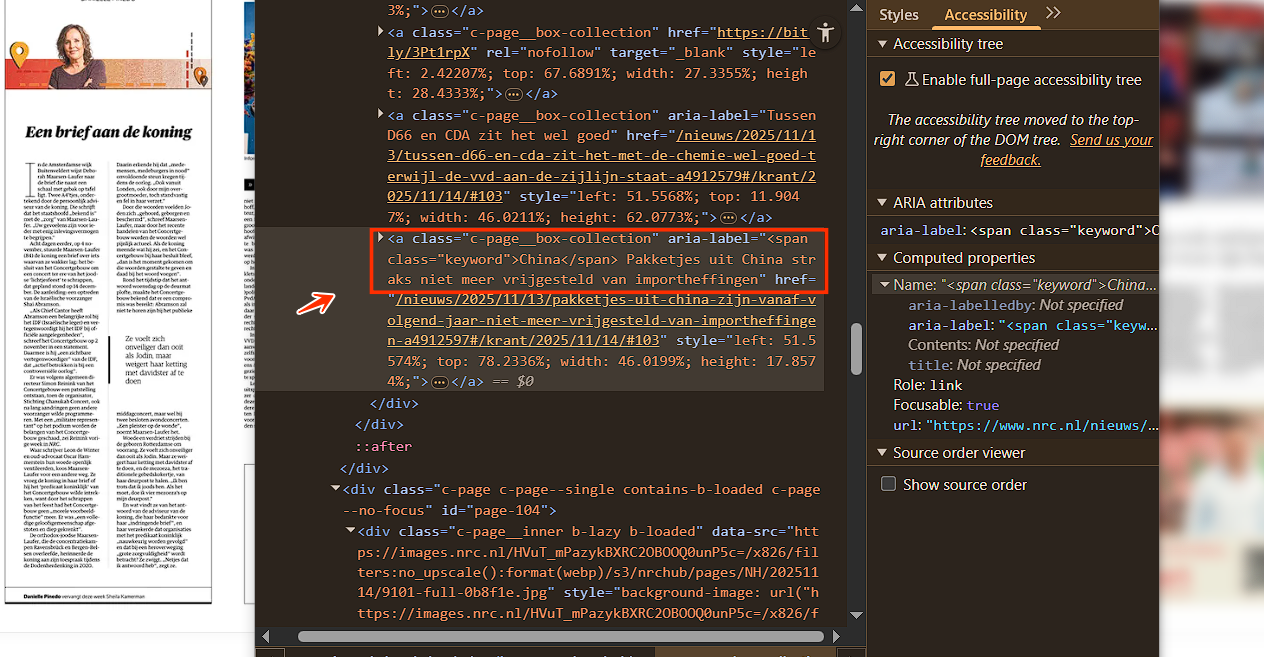Expand the Tussen D66 en CDA anchor node

(380, 115)
